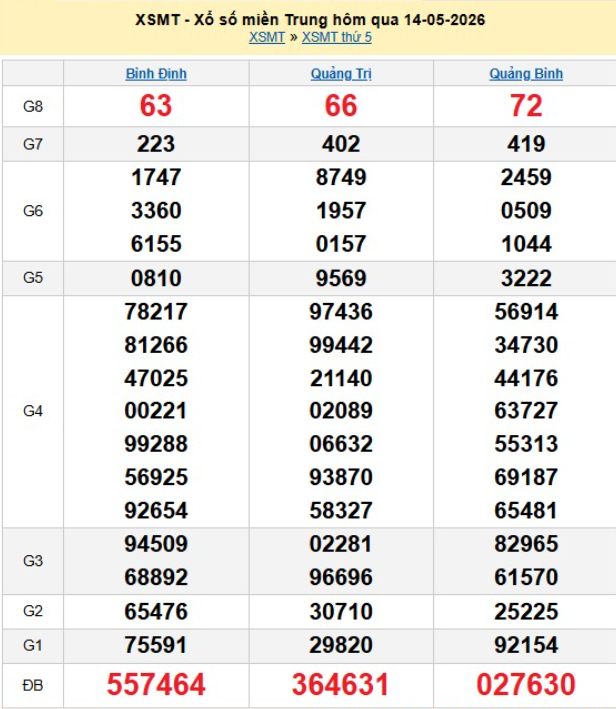This screenshot has width=616, height=709.
Task: Click G4 number 56914
Action: click(x=526, y=312)
